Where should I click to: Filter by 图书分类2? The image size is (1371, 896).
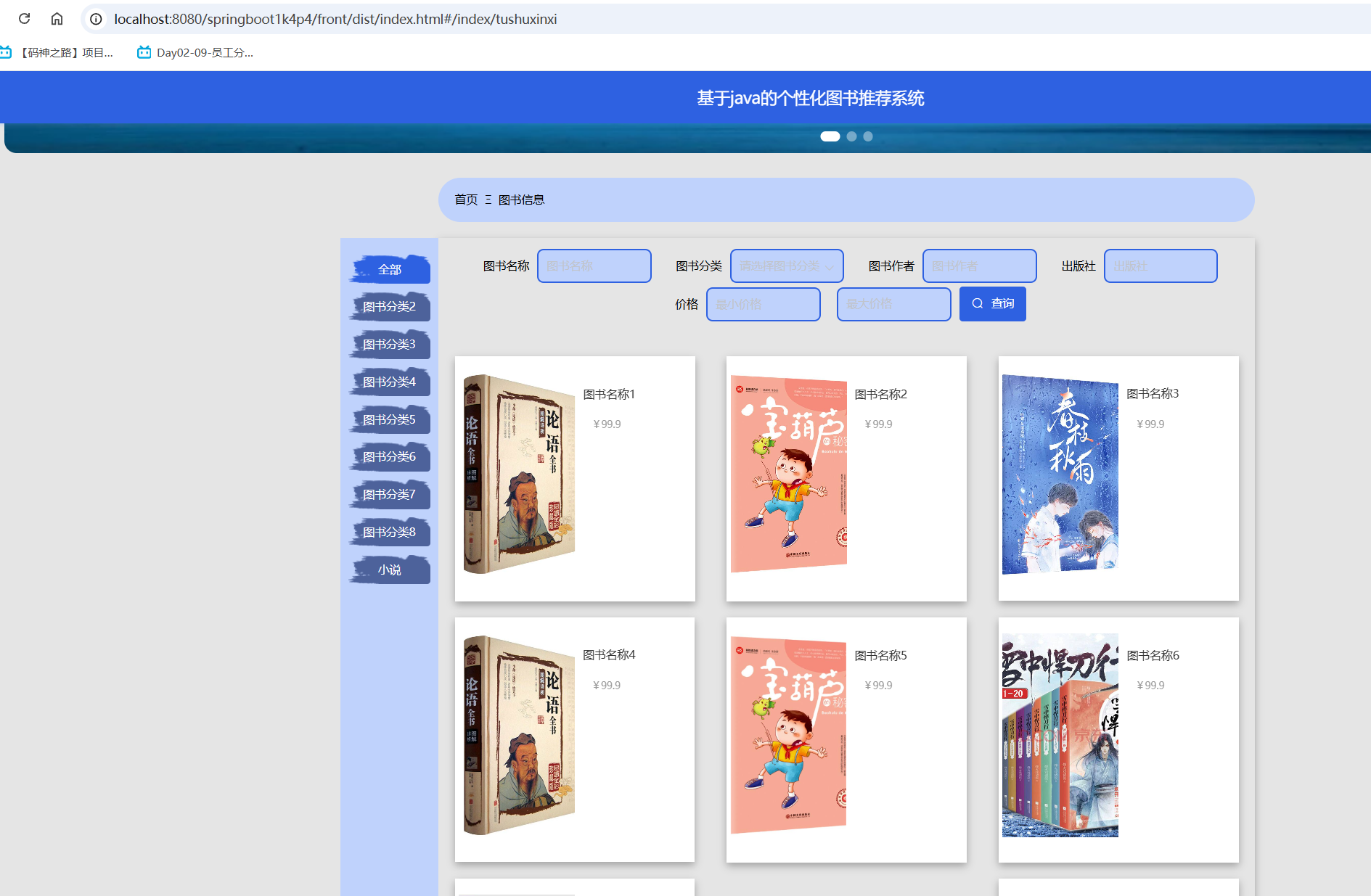(390, 306)
